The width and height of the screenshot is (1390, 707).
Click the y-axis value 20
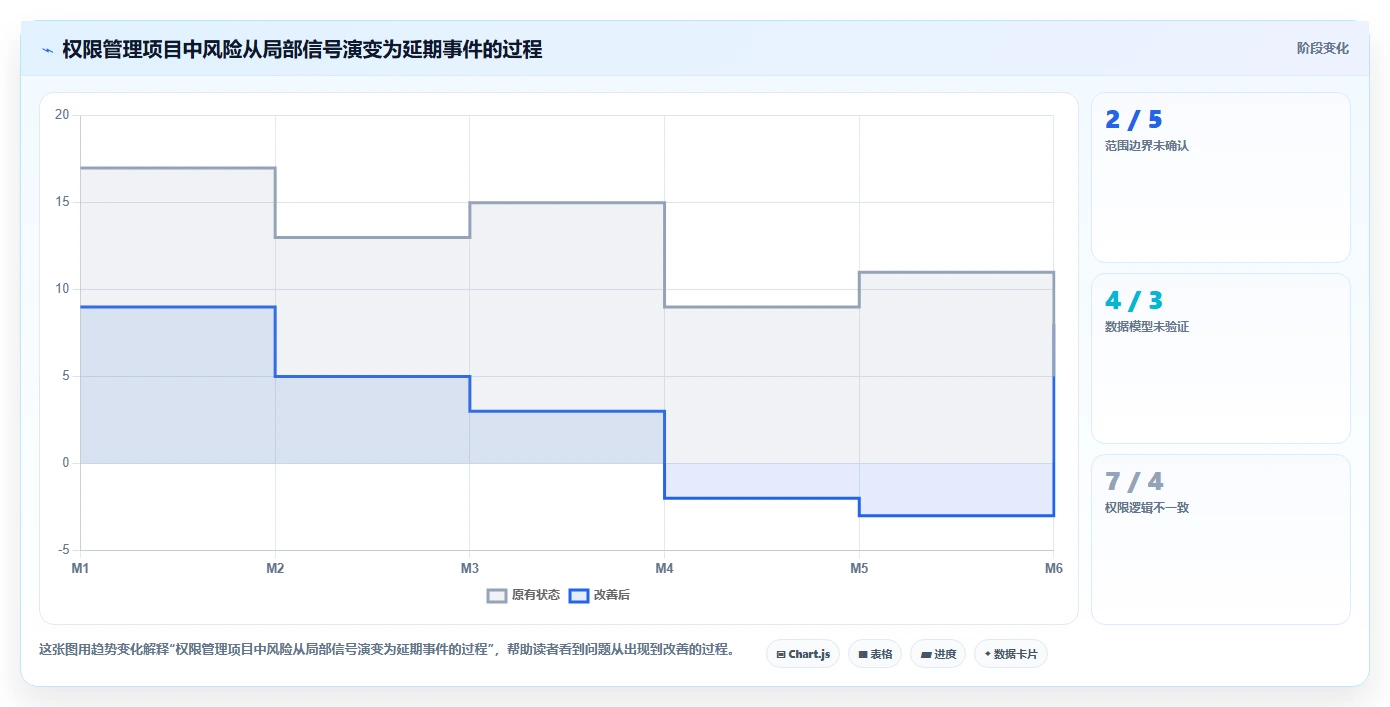62,115
